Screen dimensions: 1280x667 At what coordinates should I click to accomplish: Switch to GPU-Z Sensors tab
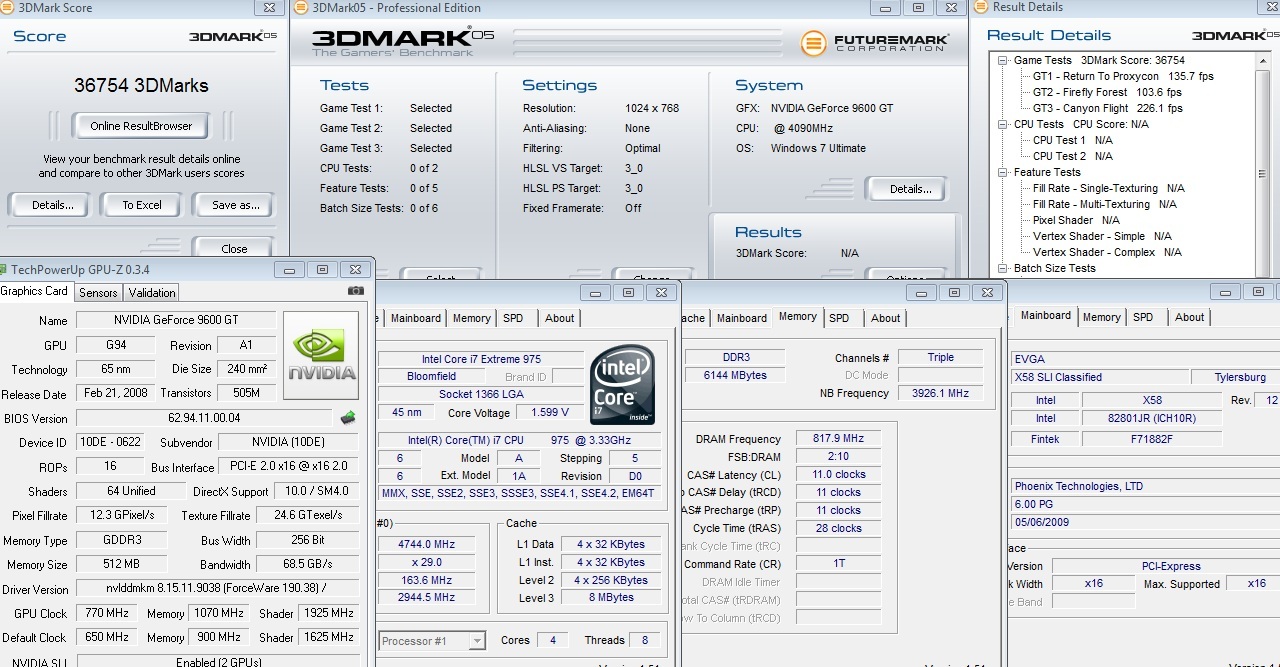point(98,292)
